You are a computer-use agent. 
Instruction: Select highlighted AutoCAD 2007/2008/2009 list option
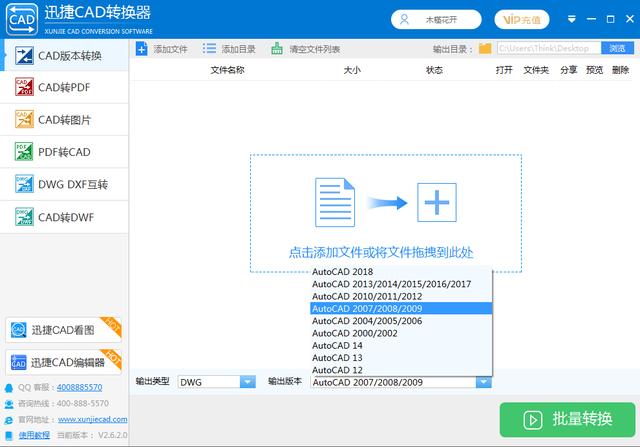coord(401,308)
